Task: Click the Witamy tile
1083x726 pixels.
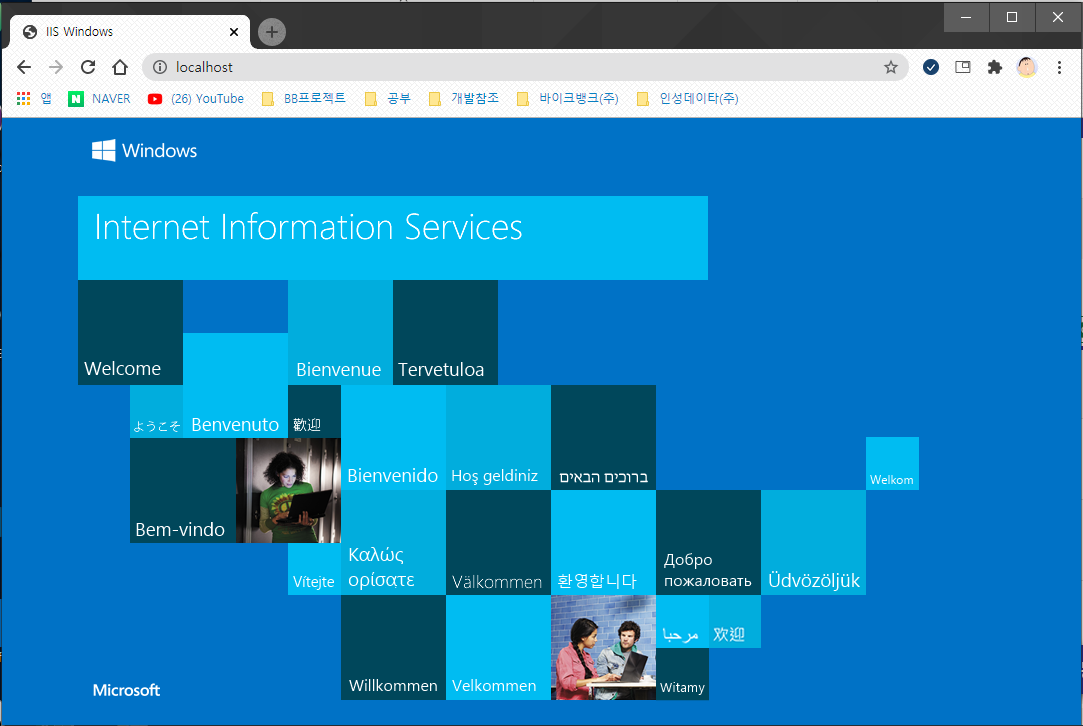Action: click(682, 674)
